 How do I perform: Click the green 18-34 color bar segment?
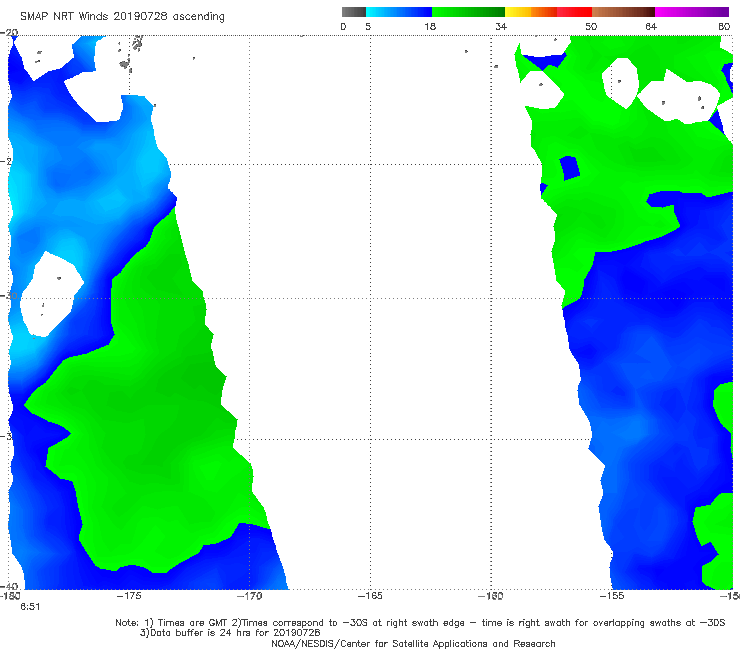tap(469, 12)
